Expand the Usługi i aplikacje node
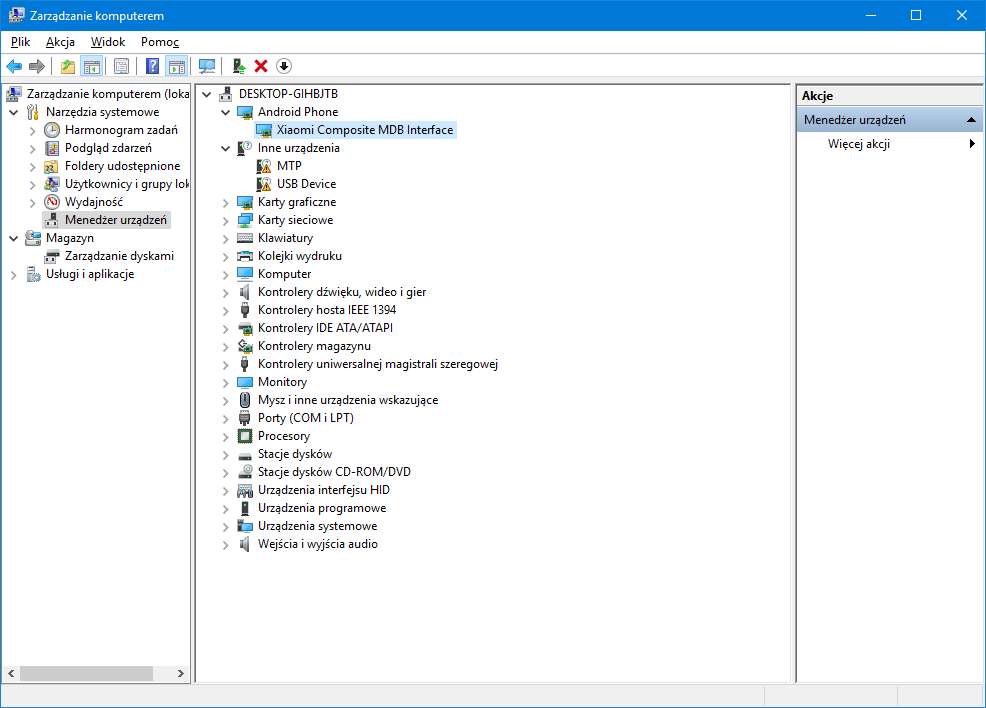The image size is (986, 708). coord(14,274)
